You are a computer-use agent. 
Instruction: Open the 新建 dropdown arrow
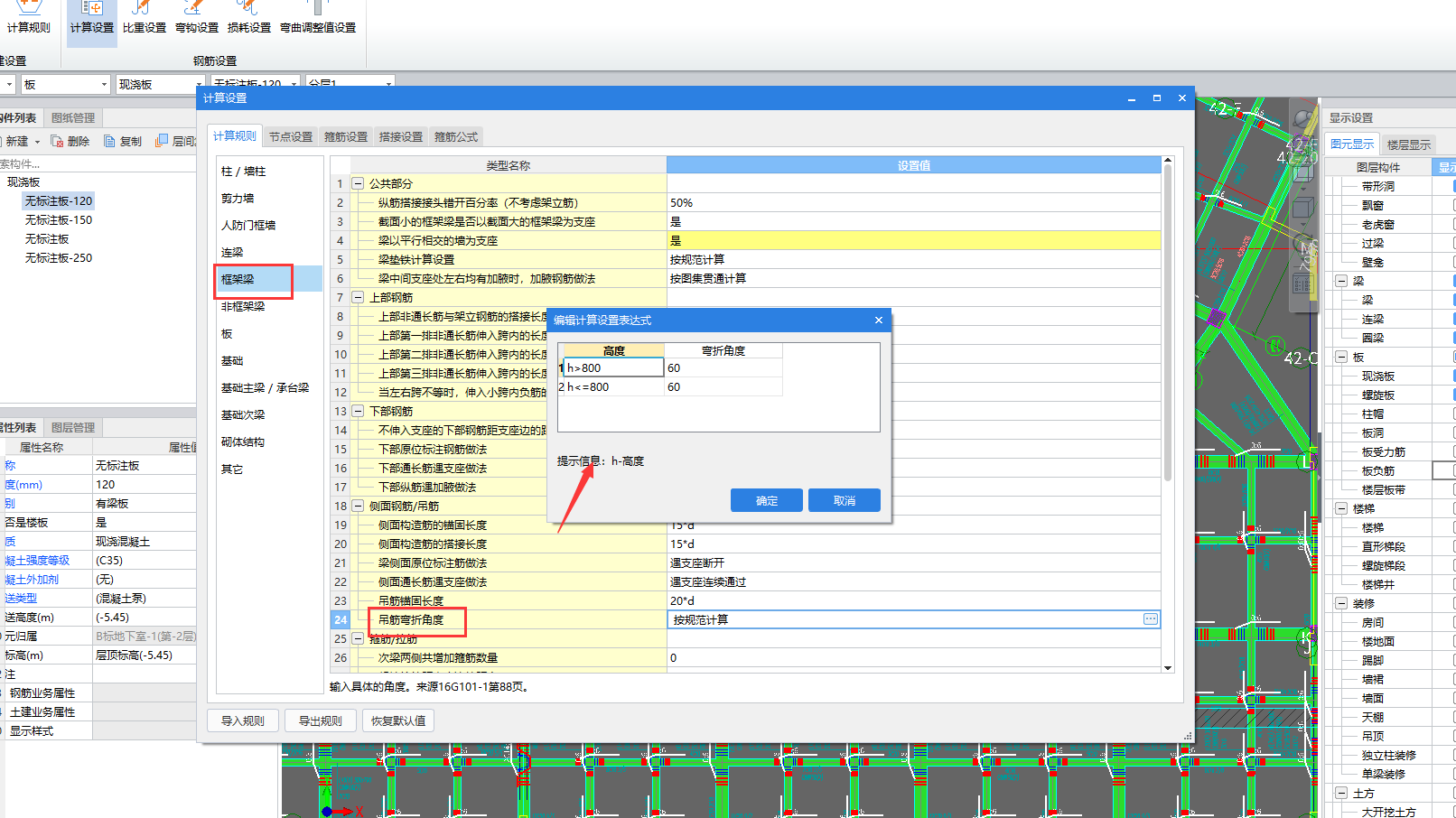37,142
